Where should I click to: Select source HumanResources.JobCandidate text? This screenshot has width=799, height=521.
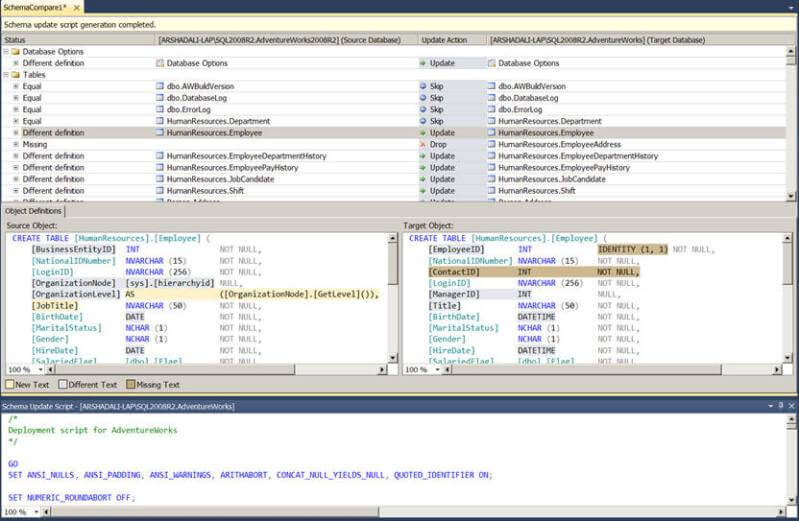pyautogui.click(x=220, y=179)
